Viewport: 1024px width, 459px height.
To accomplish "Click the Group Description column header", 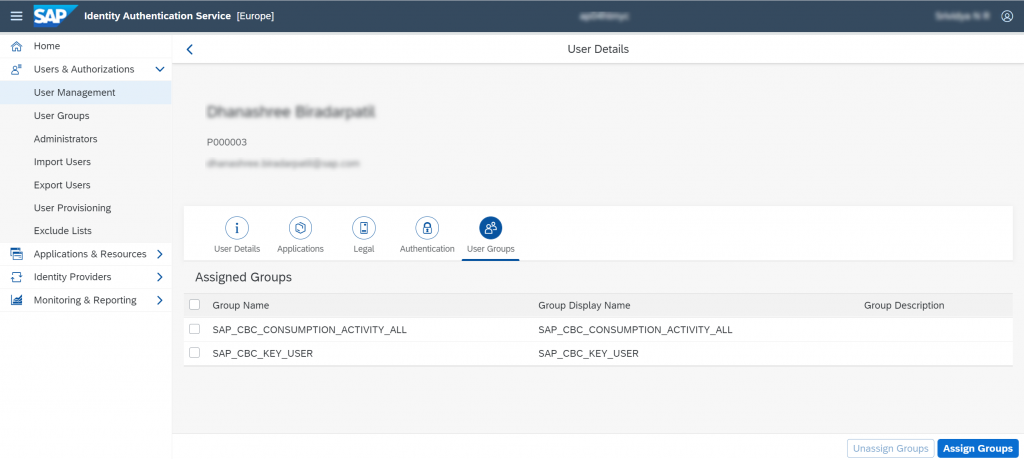I will (904, 306).
